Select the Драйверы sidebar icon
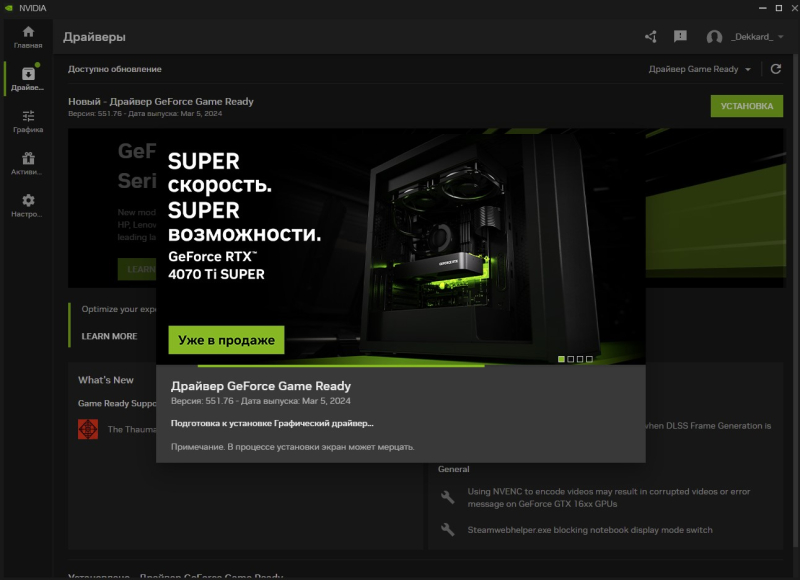This screenshot has height=580, width=800. 28,79
